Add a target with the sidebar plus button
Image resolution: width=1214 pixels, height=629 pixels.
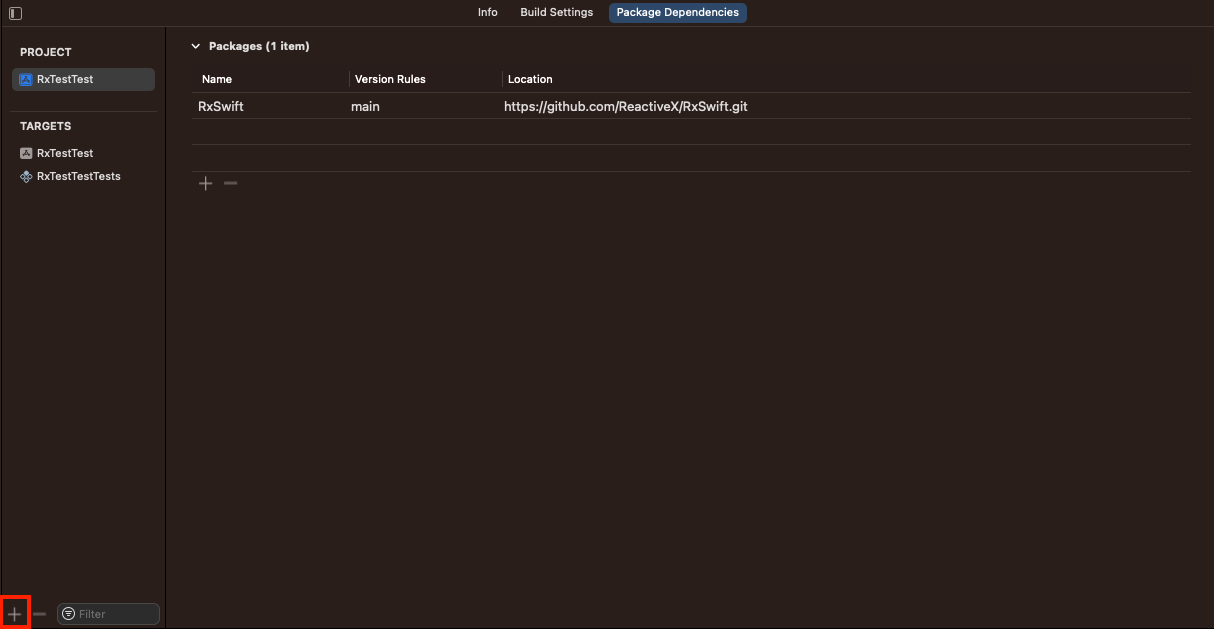[15, 613]
